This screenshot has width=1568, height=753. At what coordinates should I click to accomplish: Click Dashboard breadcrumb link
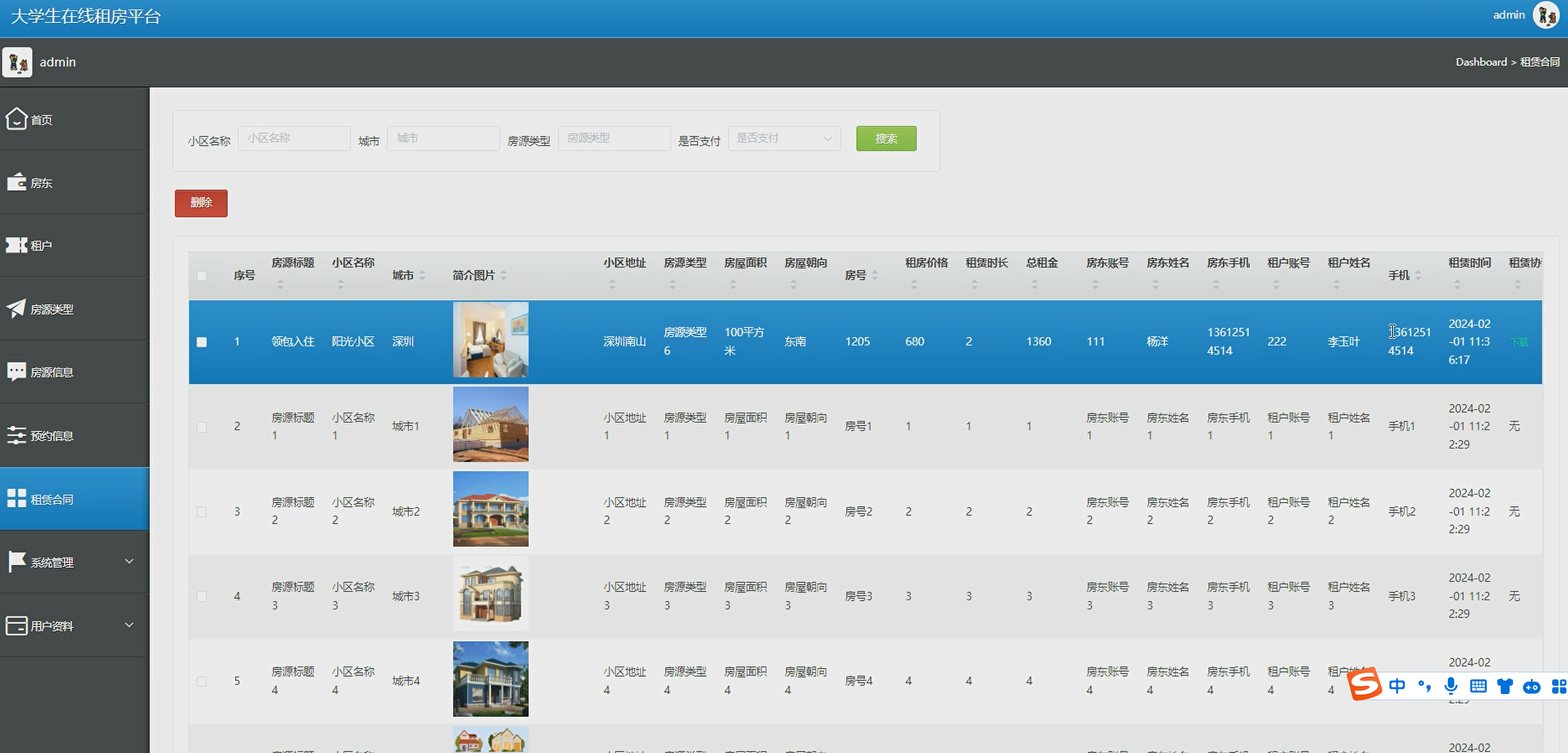pos(1481,62)
